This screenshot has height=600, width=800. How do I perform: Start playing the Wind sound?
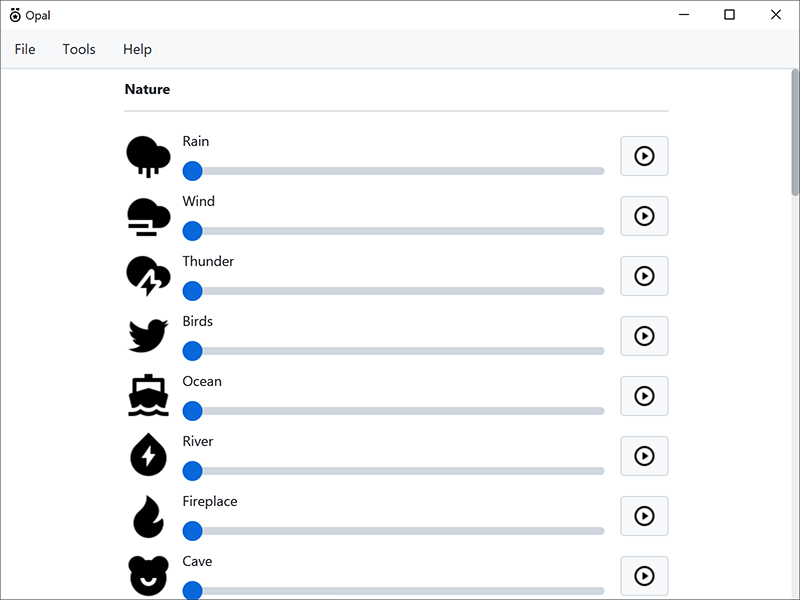point(644,216)
